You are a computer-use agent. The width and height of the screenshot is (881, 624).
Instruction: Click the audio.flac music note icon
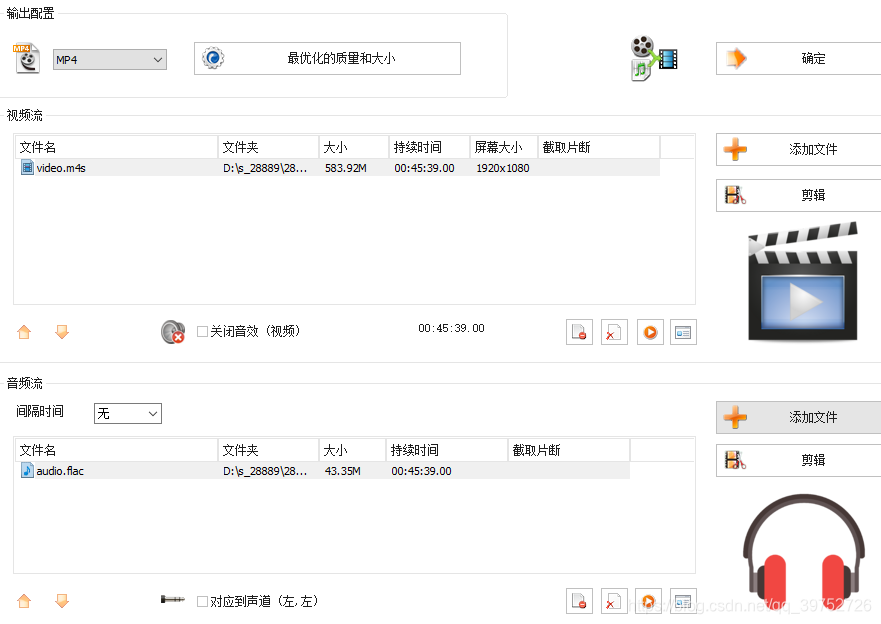pos(27,470)
